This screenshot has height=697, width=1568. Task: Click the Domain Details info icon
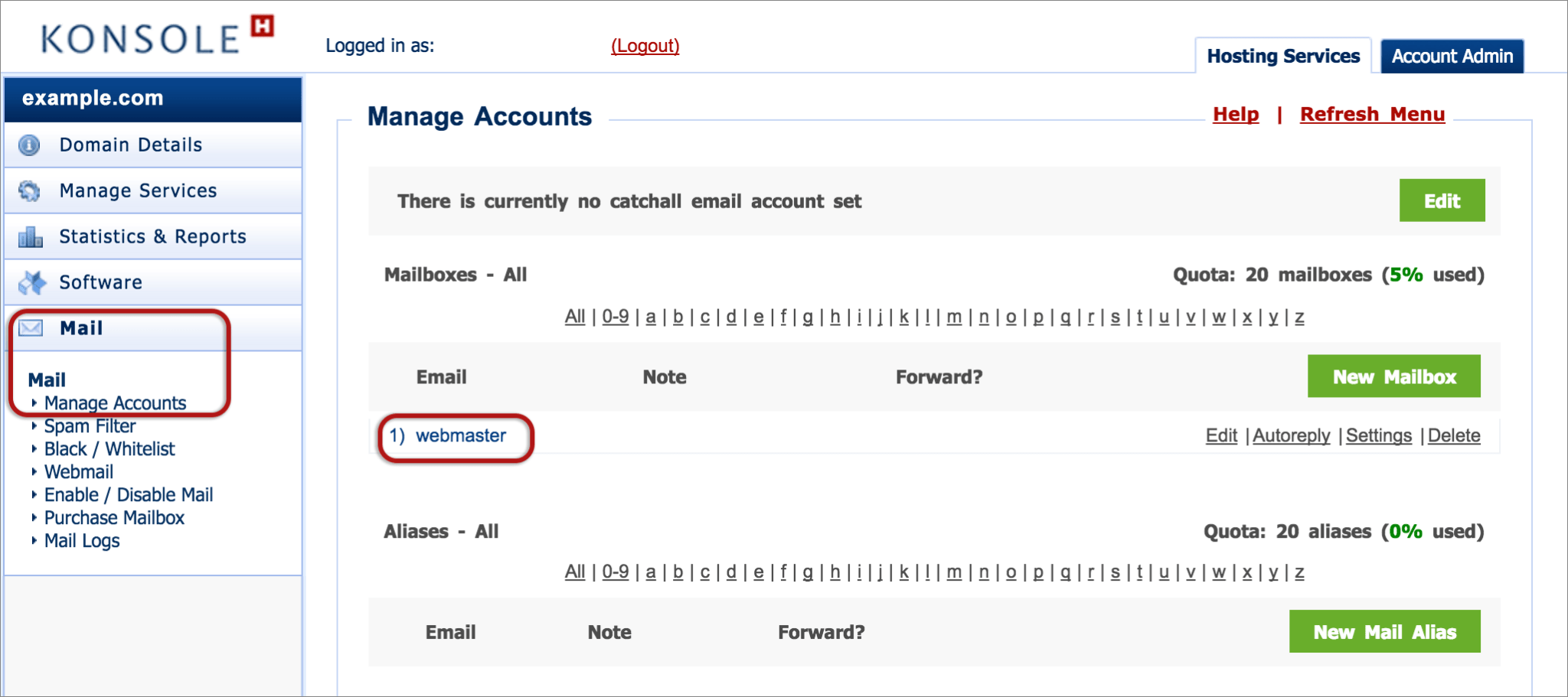pyautogui.click(x=29, y=145)
